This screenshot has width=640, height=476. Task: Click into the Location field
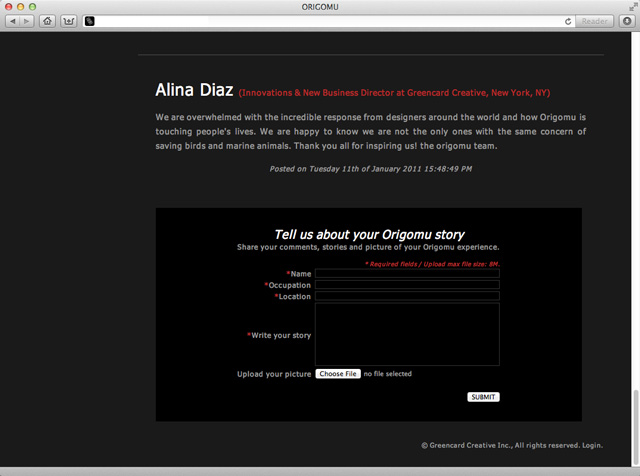click(407, 296)
